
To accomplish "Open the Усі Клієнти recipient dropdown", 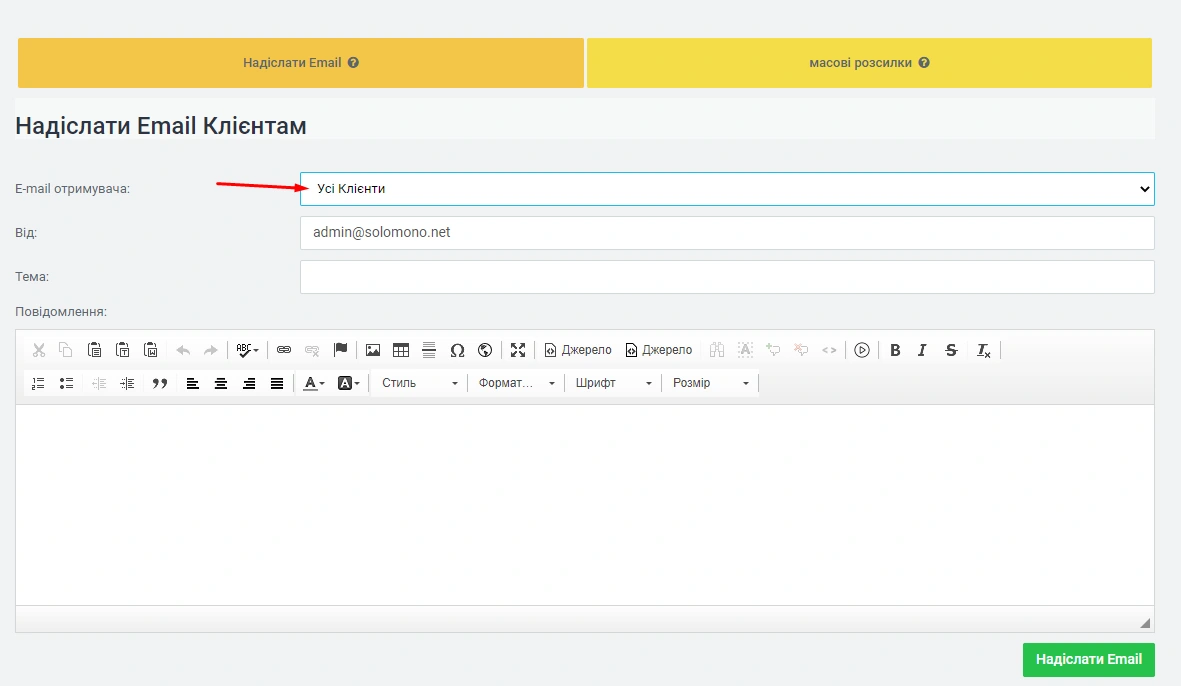I will click(x=727, y=189).
